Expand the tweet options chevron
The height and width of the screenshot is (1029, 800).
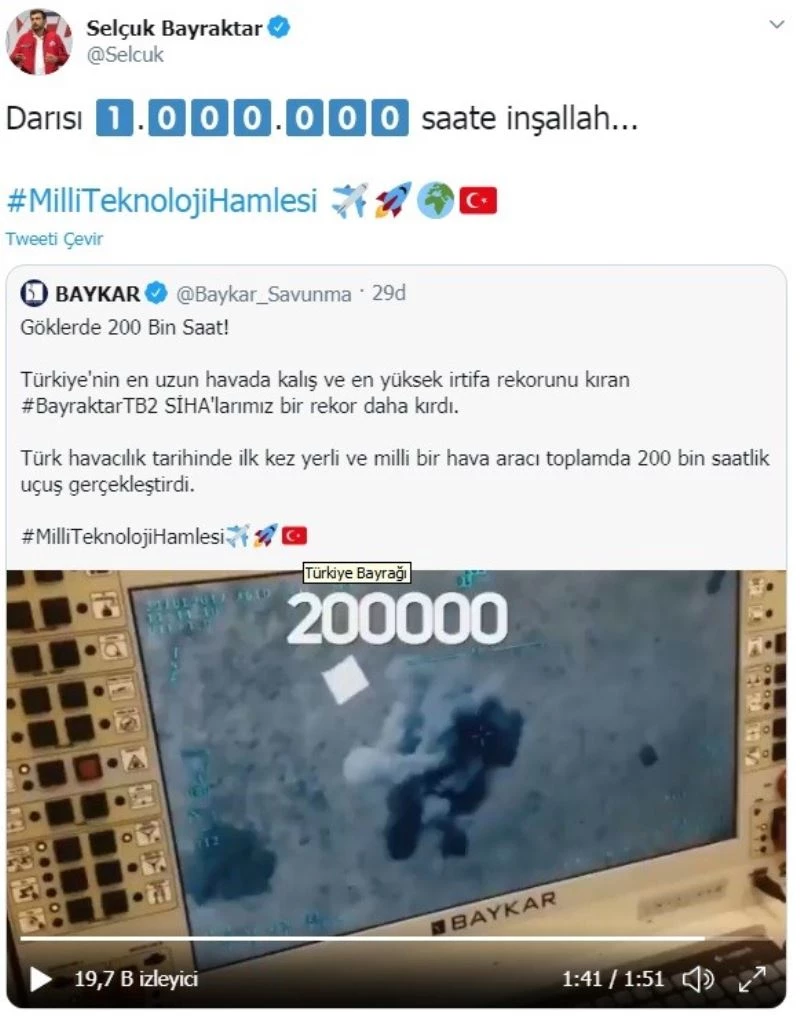(777, 25)
